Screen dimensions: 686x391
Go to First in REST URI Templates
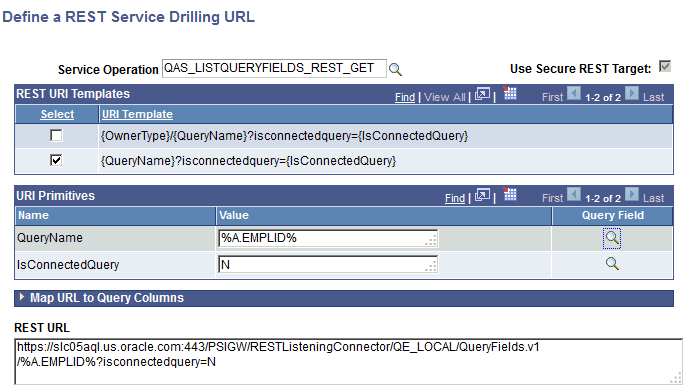coord(553,97)
